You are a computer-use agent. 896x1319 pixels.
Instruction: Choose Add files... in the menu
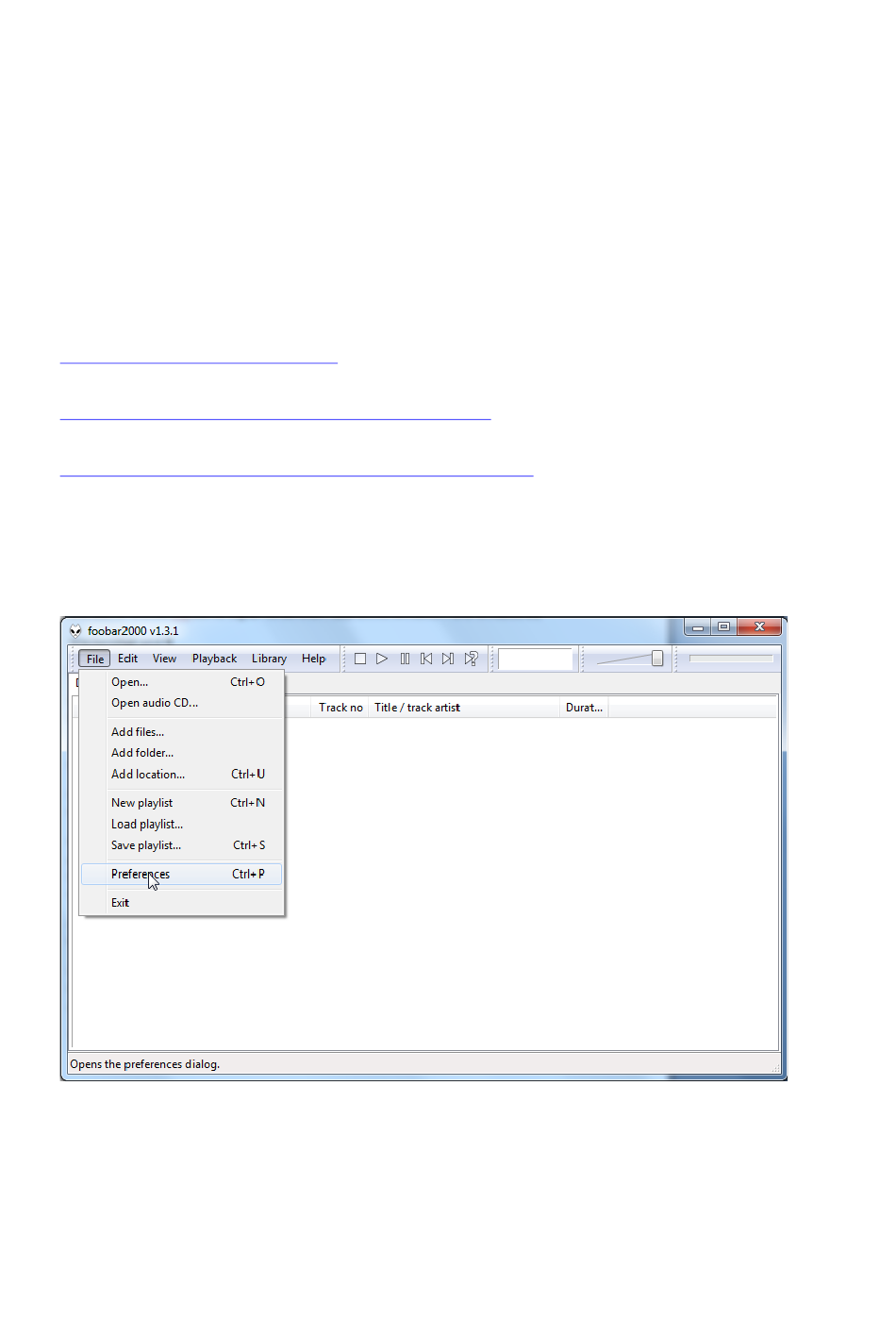click(181, 732)
